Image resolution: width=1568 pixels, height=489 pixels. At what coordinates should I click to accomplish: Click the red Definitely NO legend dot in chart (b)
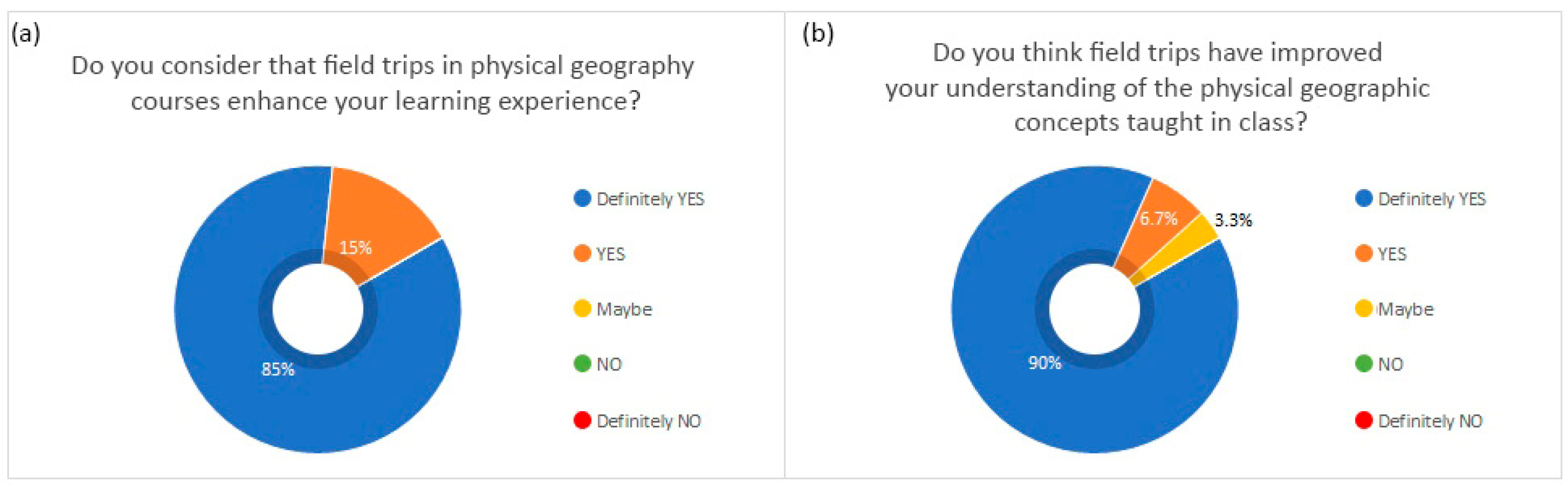[1363, 420]
